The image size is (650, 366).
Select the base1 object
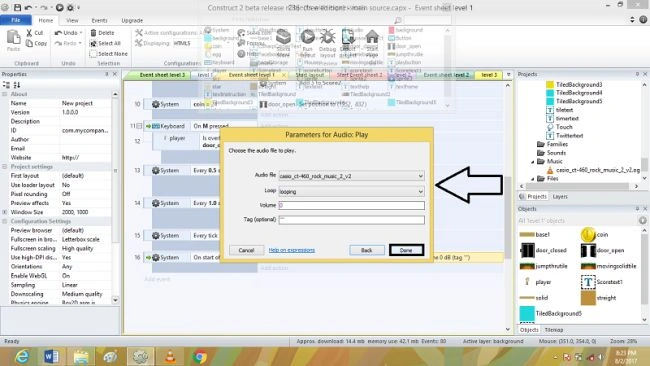(535, 235)
